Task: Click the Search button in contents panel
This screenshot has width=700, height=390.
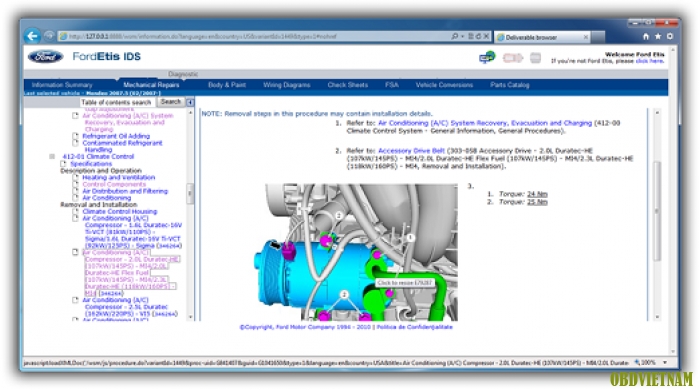Action: click(x=171, y=102)
